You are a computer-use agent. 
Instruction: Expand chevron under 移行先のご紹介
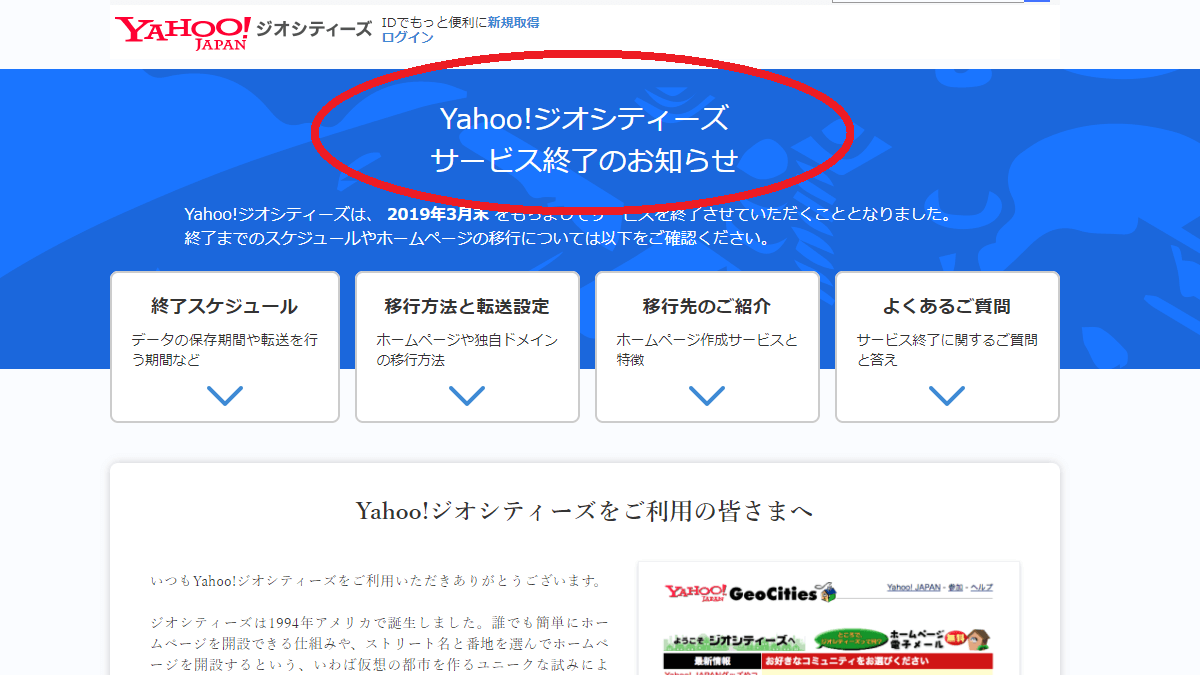pos(707,396)
